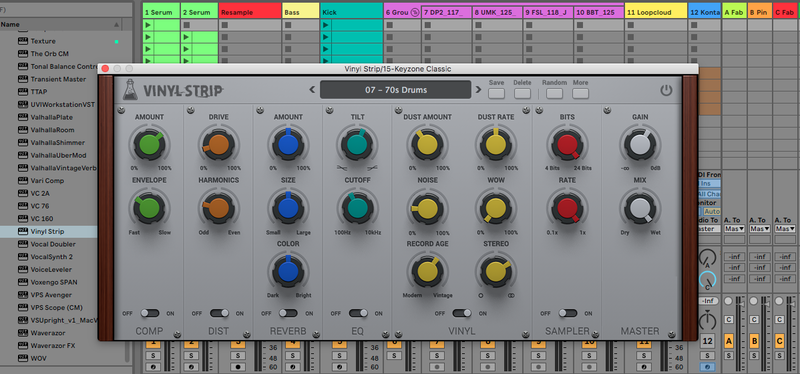Go to previous preset with left arrow
The height and width of the screenshot is (374, 800).
point(312,90)
